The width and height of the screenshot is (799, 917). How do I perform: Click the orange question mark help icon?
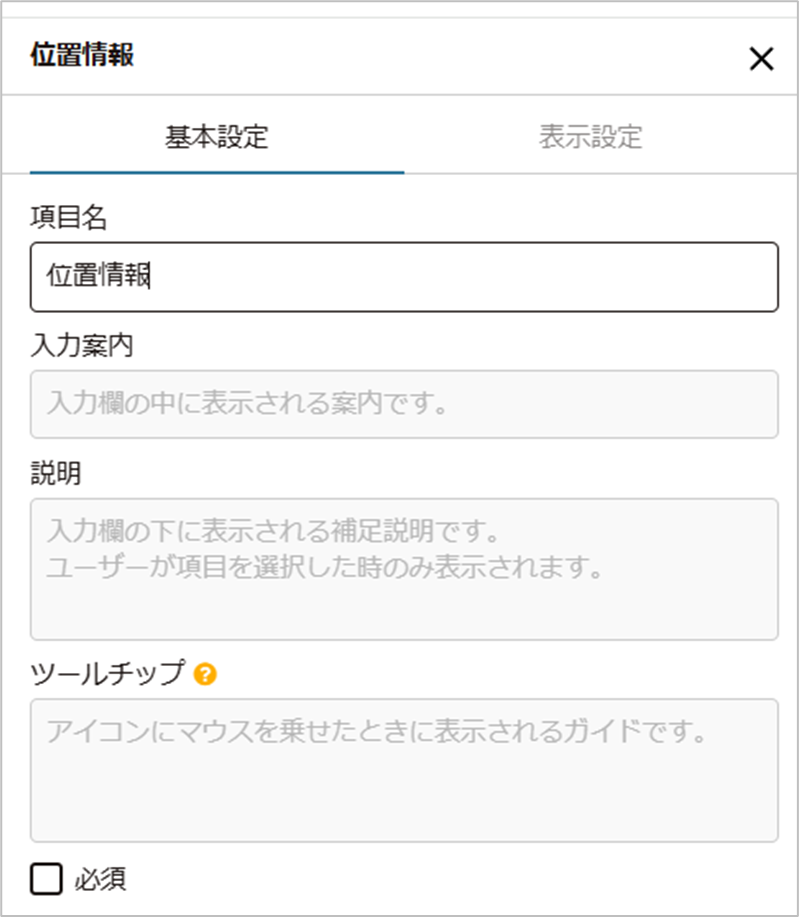point(205,674)
